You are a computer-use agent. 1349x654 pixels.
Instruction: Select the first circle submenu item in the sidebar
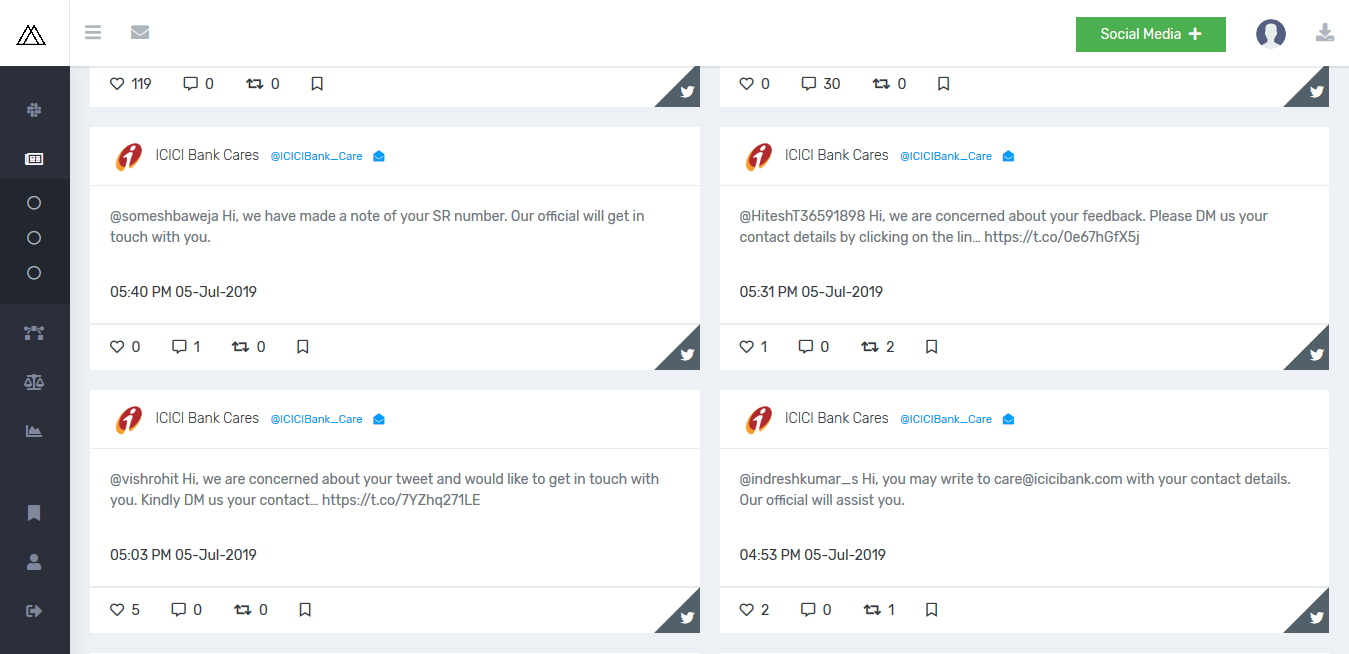coord(34,203)
